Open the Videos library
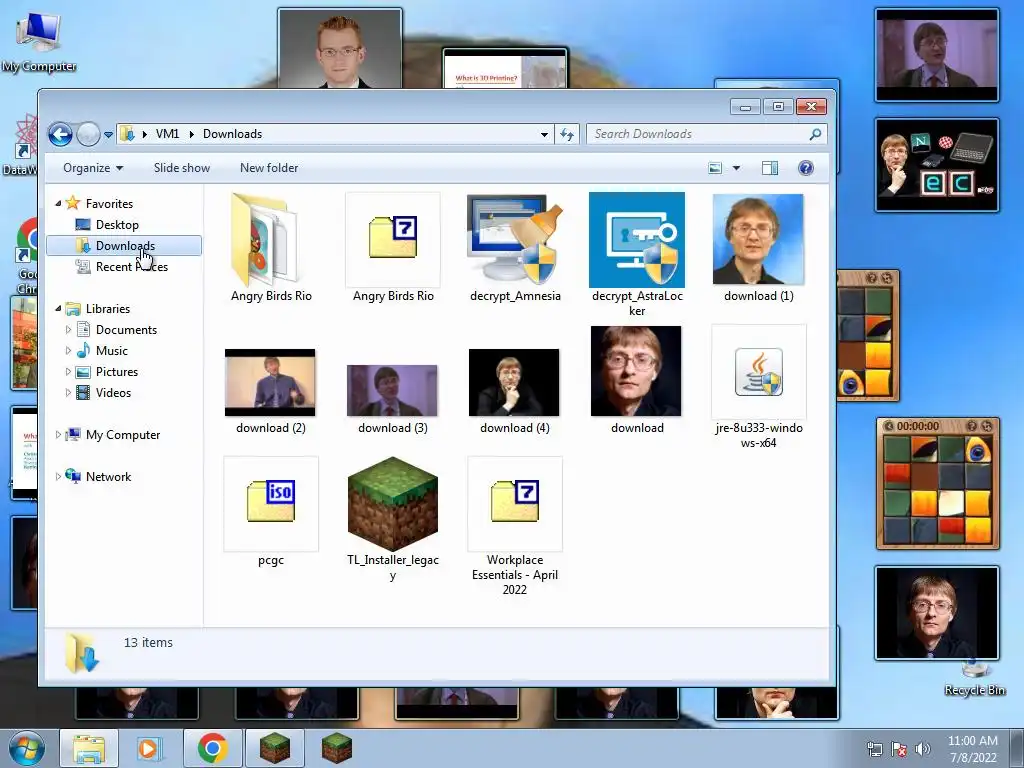Image resolution: width=1024 pixels, height=768 pixels. point(113,392)
